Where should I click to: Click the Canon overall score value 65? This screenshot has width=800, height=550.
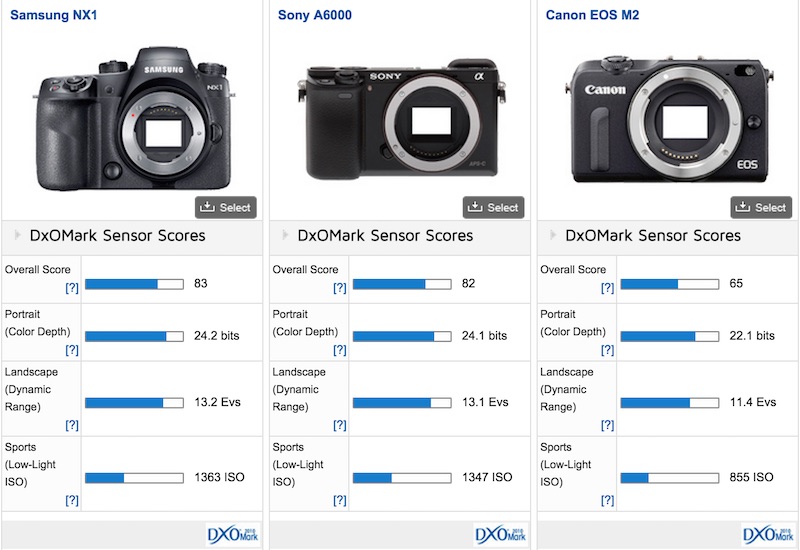tap(736, 283)
